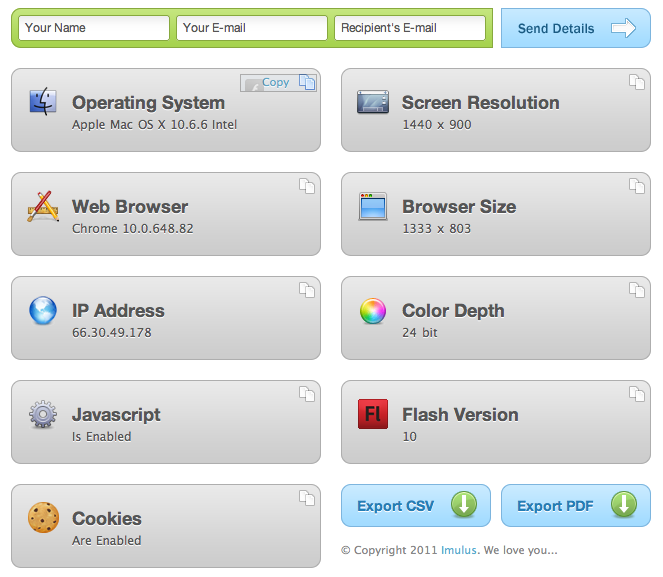This screenshot has width=663, height=577.
Task: Download report using Export PDF button
Action: [575, 506]
